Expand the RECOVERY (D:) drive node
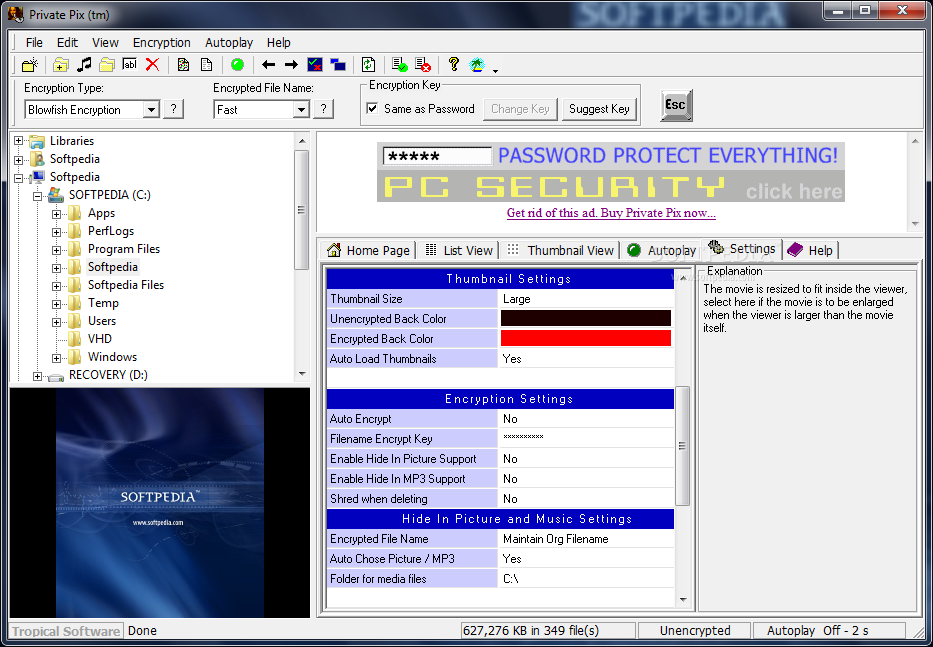This screenshot has width=933, height=647. (x=37, y=376)
